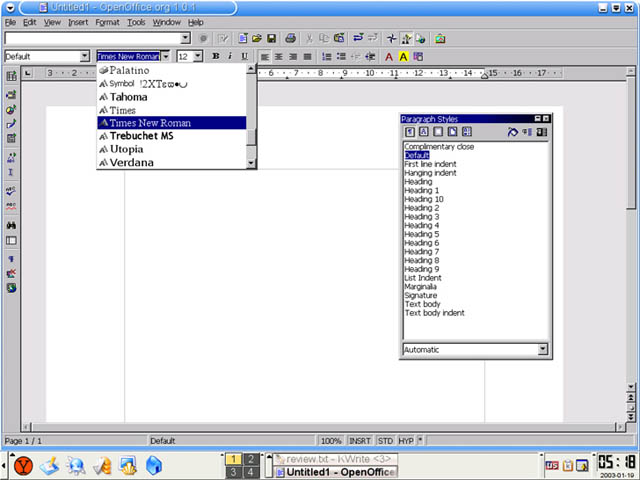This screenshot has height=480, width=640.
Task: Toggle HYP hyperlink mode in status bar
Action: [406, 441]
